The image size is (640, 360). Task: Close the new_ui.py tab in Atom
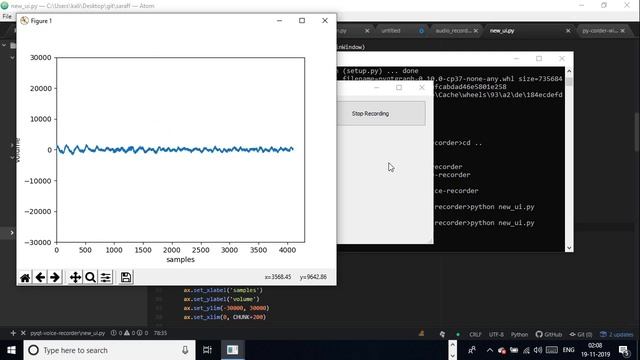click(x=568, y=31)
